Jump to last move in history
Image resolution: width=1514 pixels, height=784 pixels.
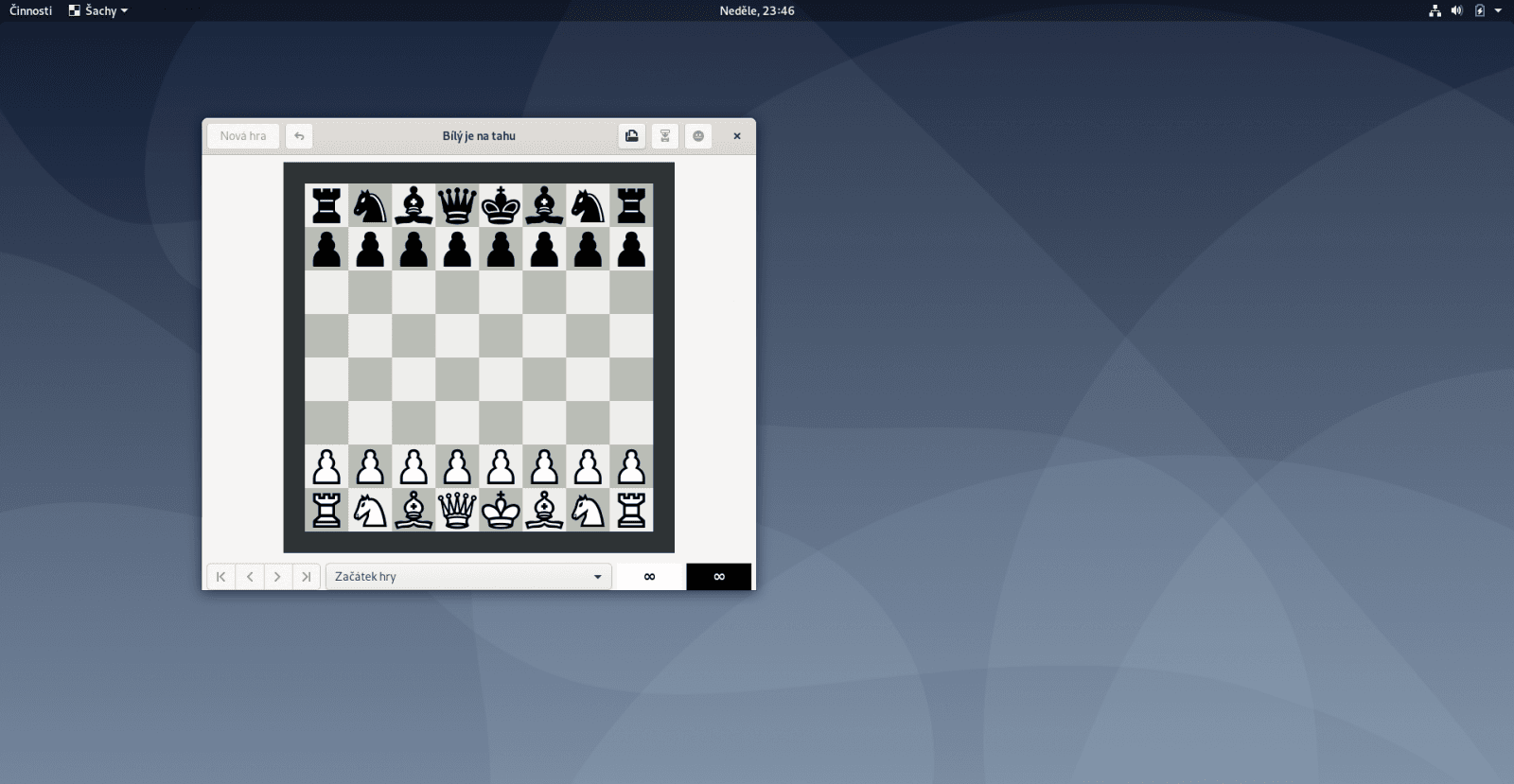point(306,577)
